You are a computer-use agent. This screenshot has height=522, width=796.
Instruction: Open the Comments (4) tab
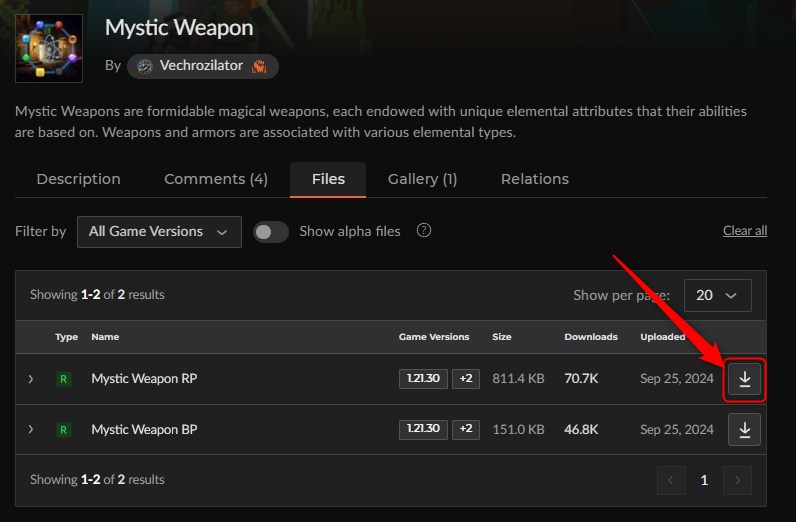pyautogui.click(x=216, y=179)
